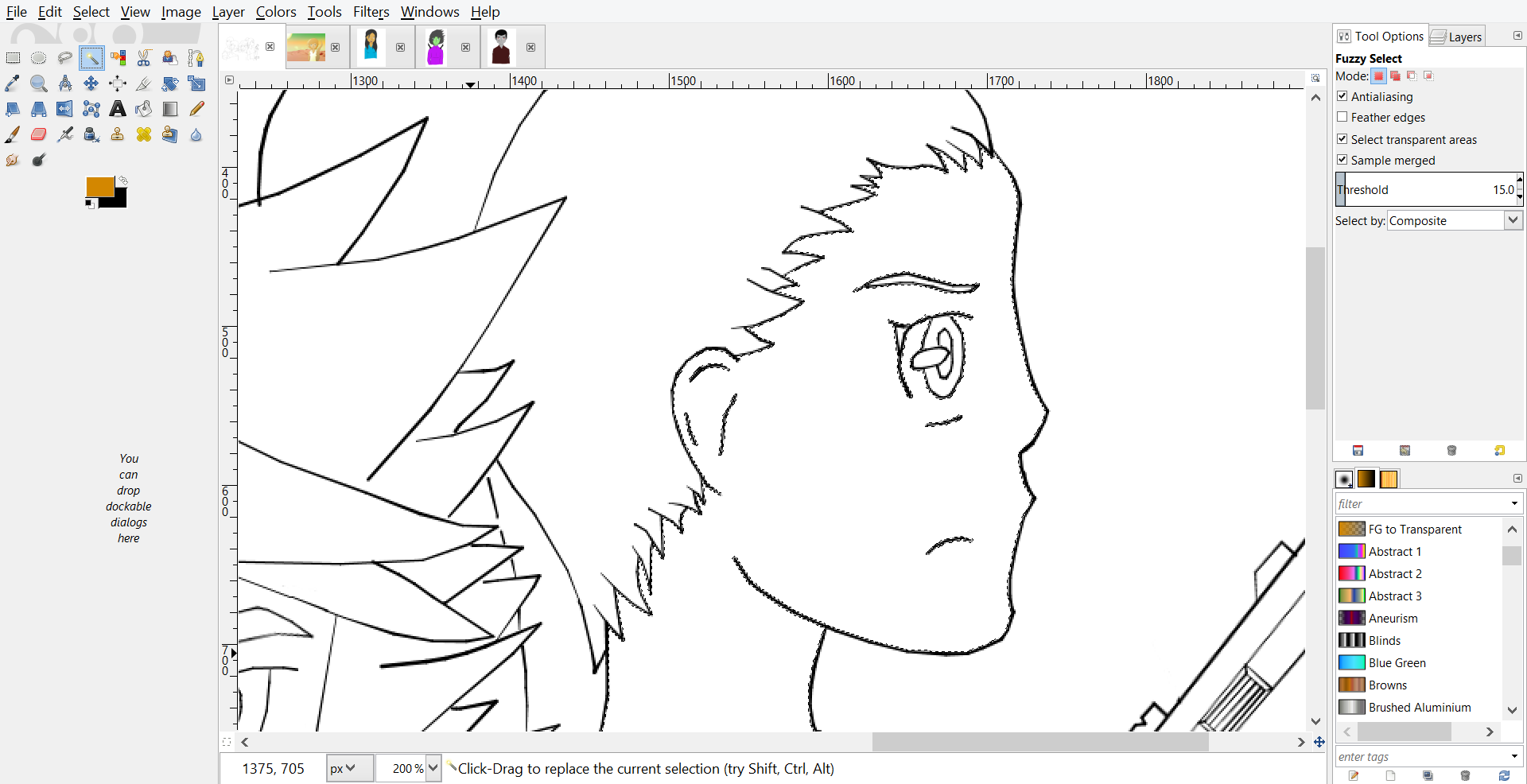Viewport: 1527px width, 784px height.
Task: Switch to the Tool Options tab
Action: [1381, 36]
